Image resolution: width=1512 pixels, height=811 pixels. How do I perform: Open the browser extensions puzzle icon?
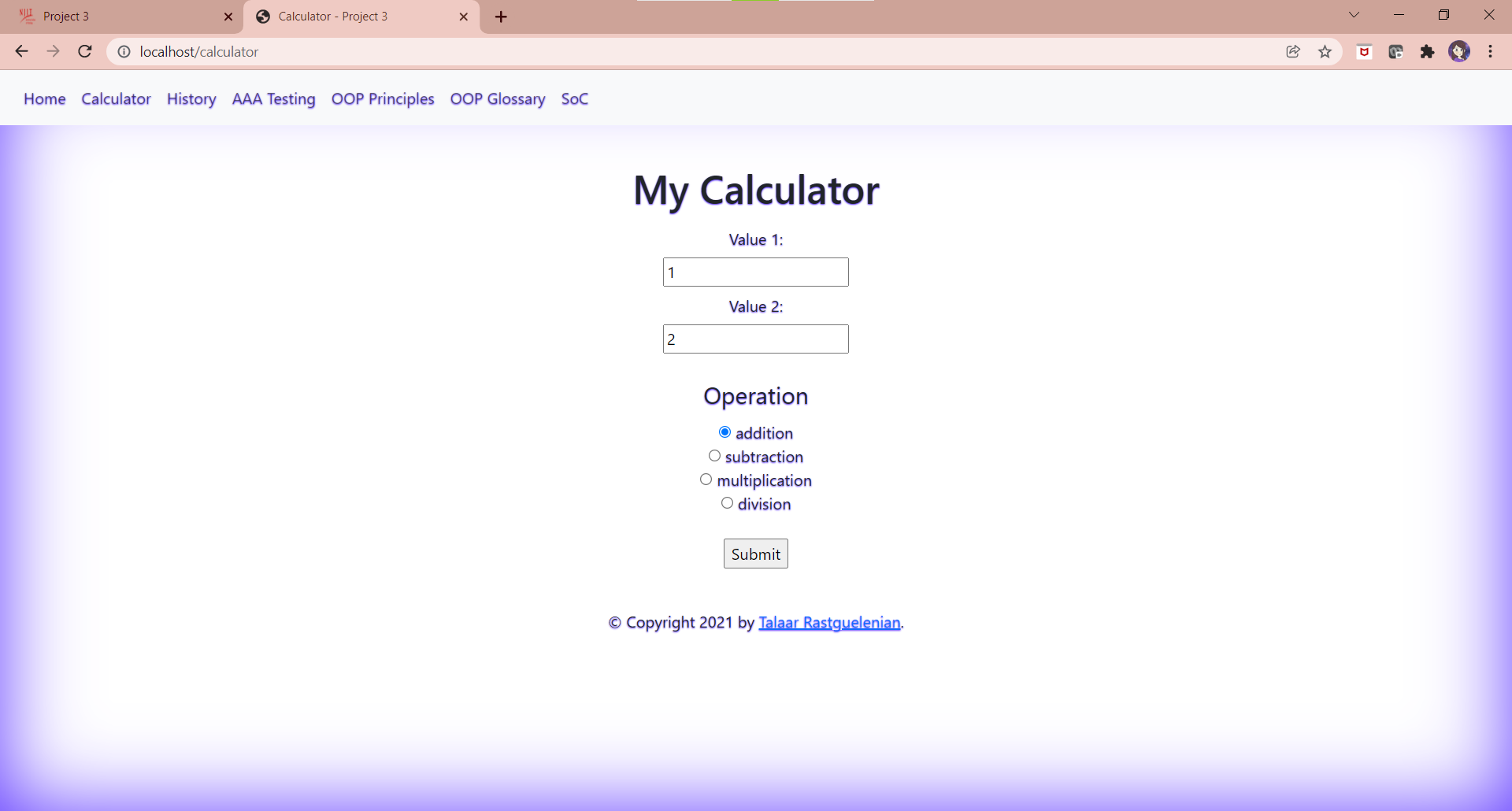(x=1428, y=51)
